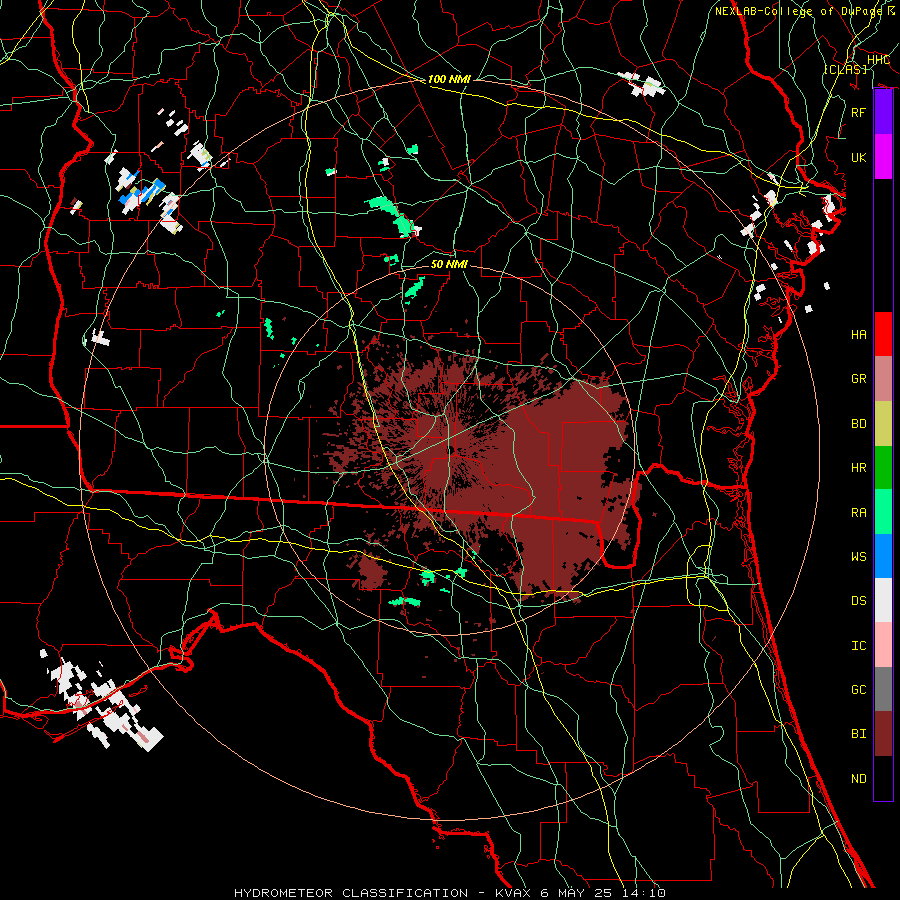Viewport: 900px width, 900px height.
Task: Click the black ND legend swatch
Action: tap(883, 778)
